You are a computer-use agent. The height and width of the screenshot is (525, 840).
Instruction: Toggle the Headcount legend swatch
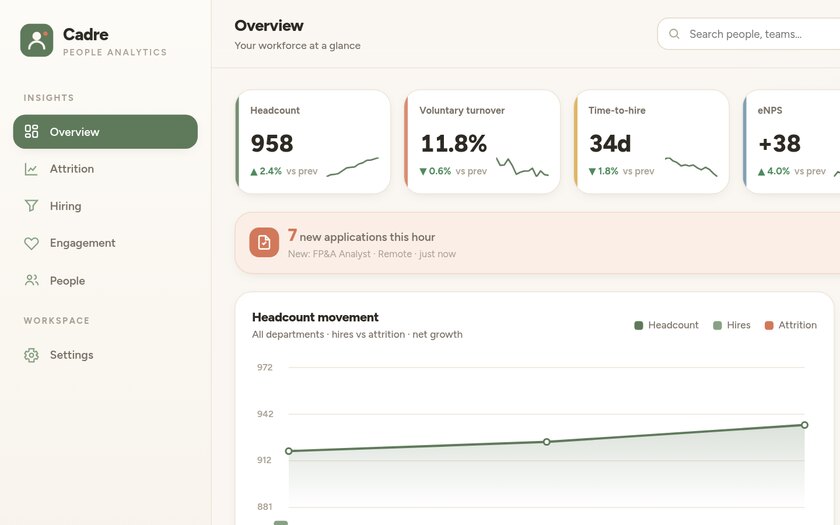[639, 325]
